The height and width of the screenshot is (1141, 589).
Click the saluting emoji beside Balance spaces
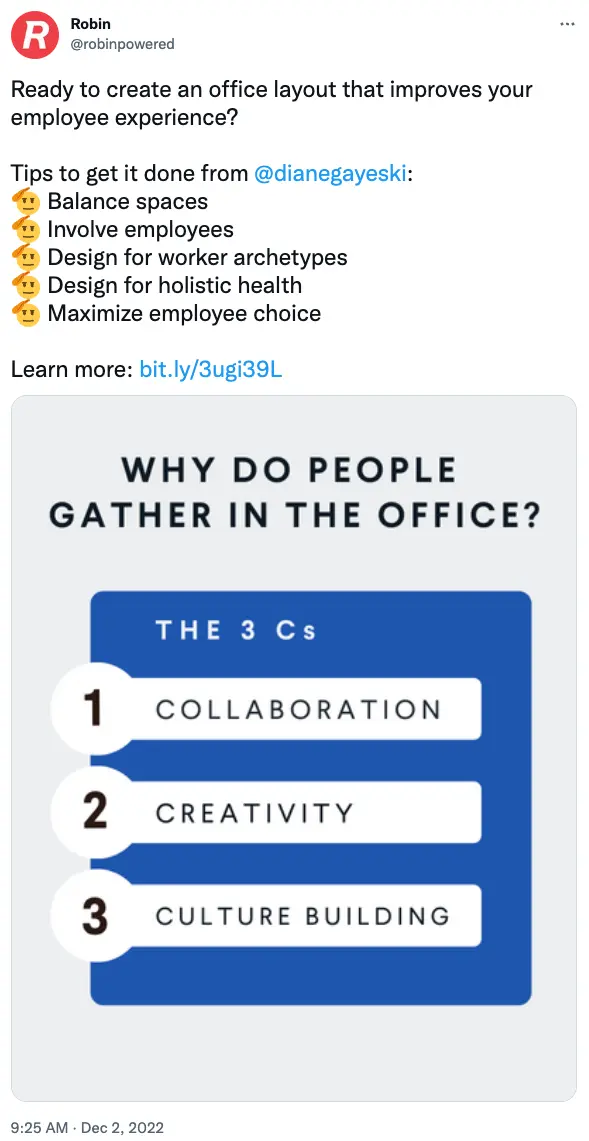pos(27,200)
